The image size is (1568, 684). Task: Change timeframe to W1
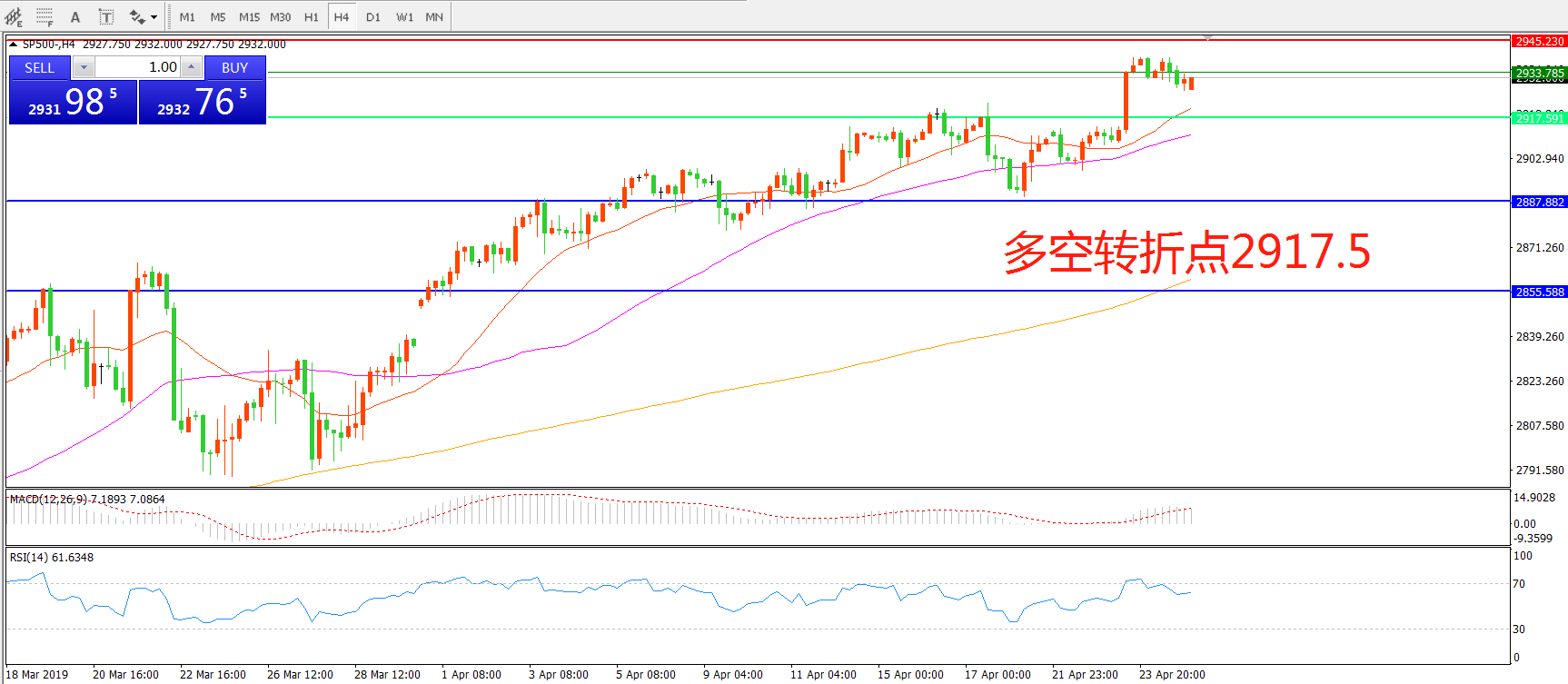point(404,16)
